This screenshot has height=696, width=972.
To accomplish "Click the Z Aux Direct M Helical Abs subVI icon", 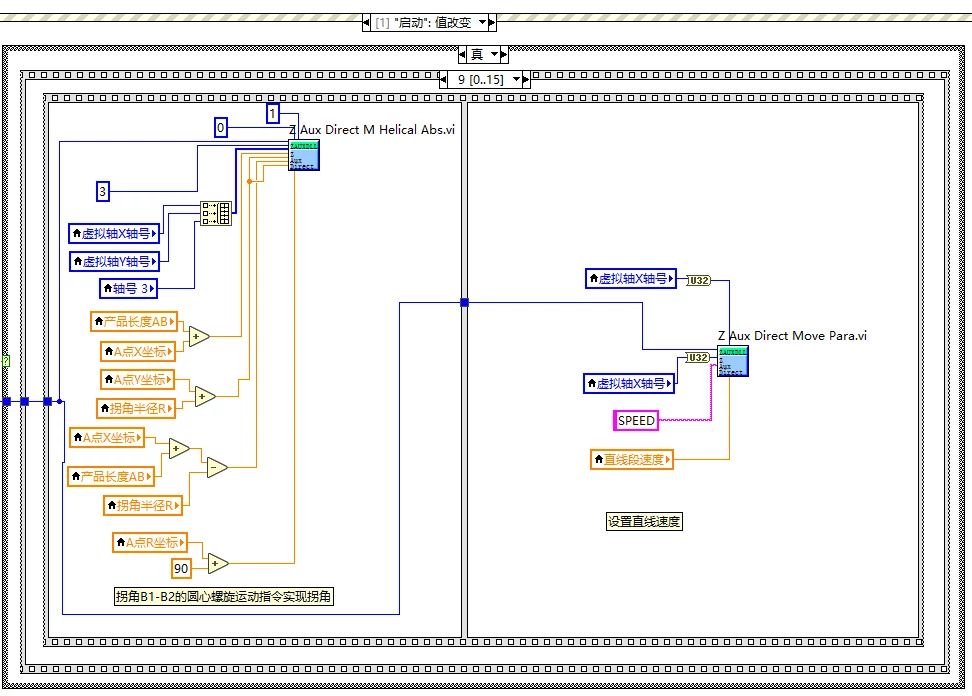I will (304, 155).
